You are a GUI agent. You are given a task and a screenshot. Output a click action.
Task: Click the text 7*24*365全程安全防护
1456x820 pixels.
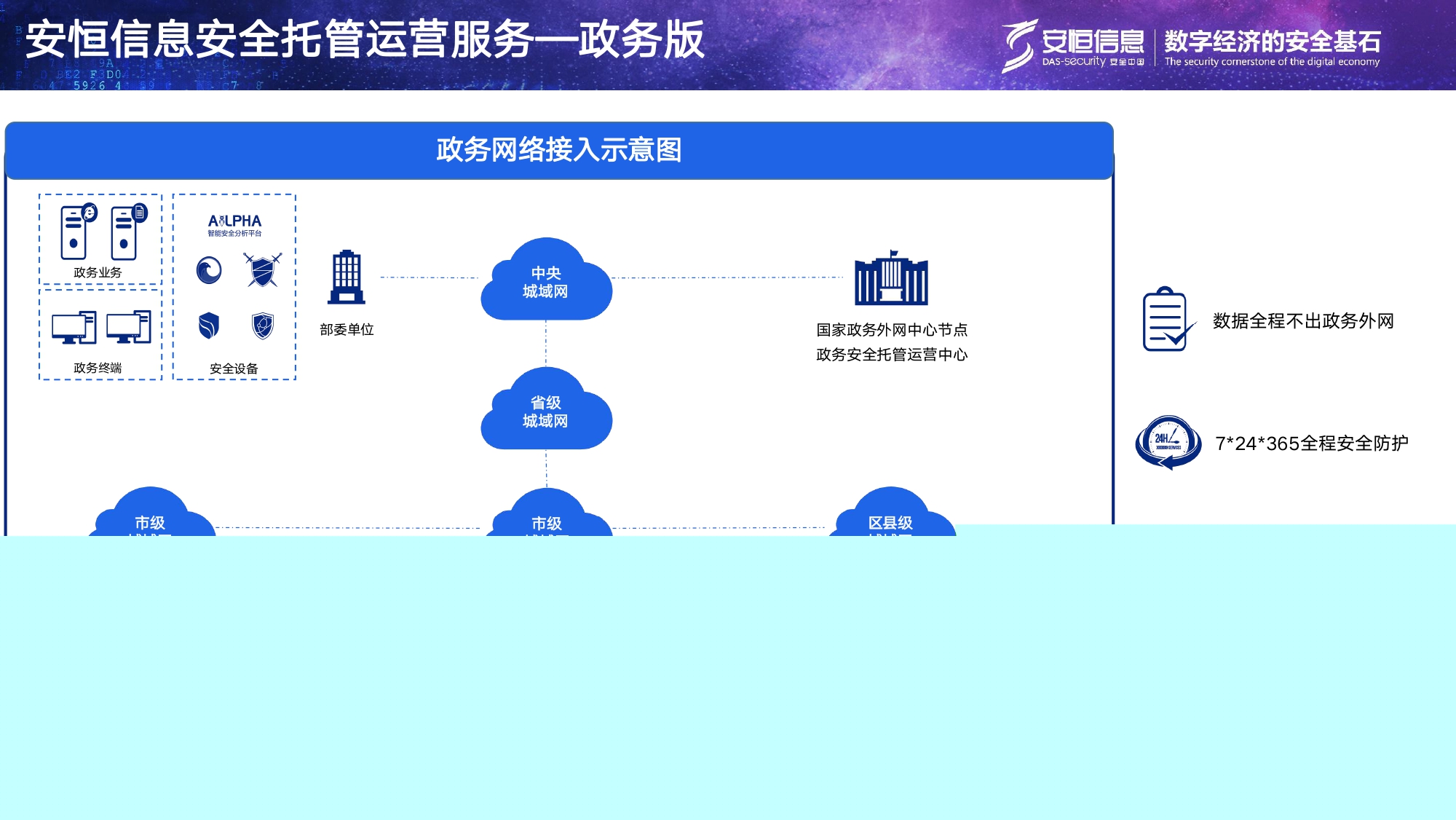[x=1312, y=443]
